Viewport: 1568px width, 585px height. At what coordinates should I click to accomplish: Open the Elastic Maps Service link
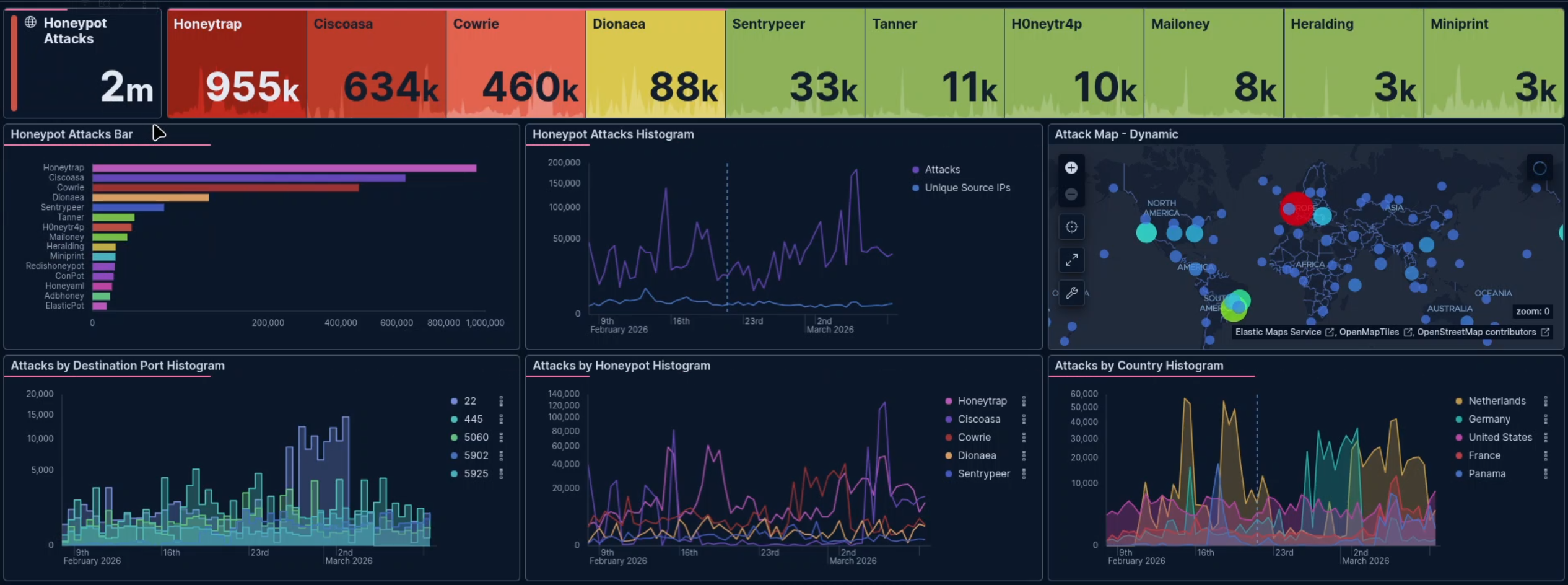pyautogui.click(x=1278, y=332)
